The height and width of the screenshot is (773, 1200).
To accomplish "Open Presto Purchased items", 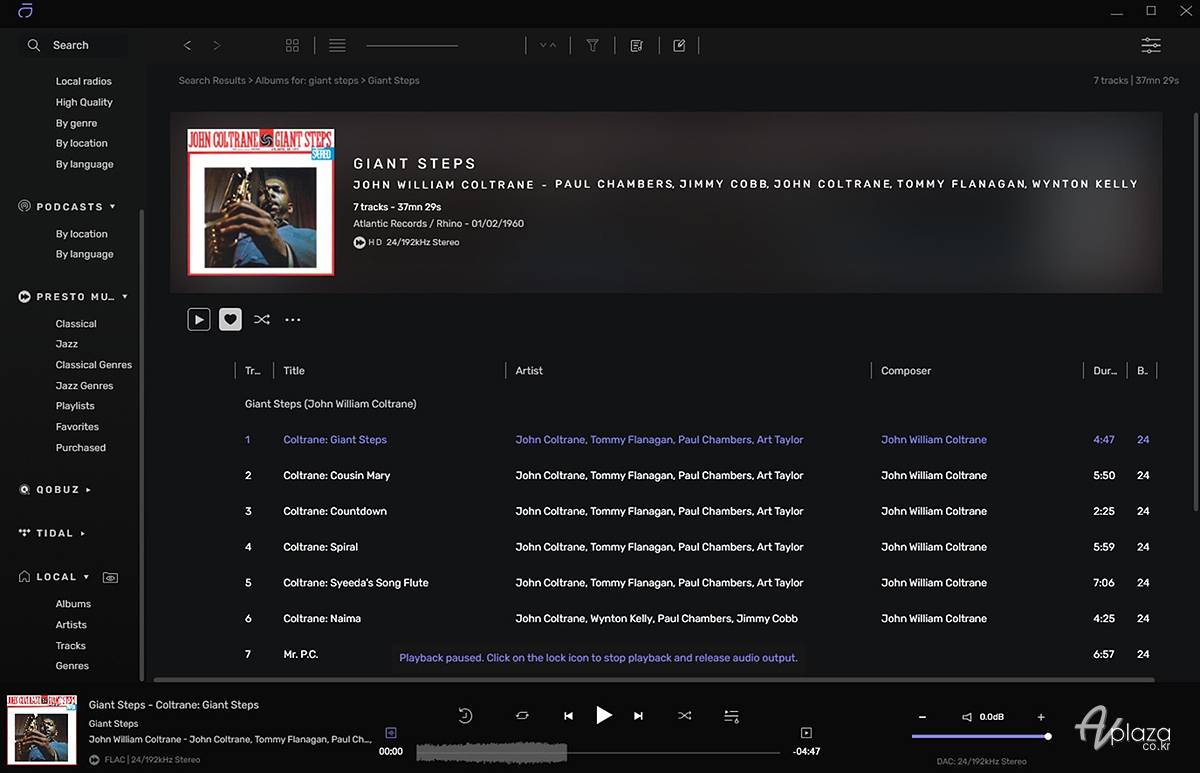I will (x=81, y=448).
